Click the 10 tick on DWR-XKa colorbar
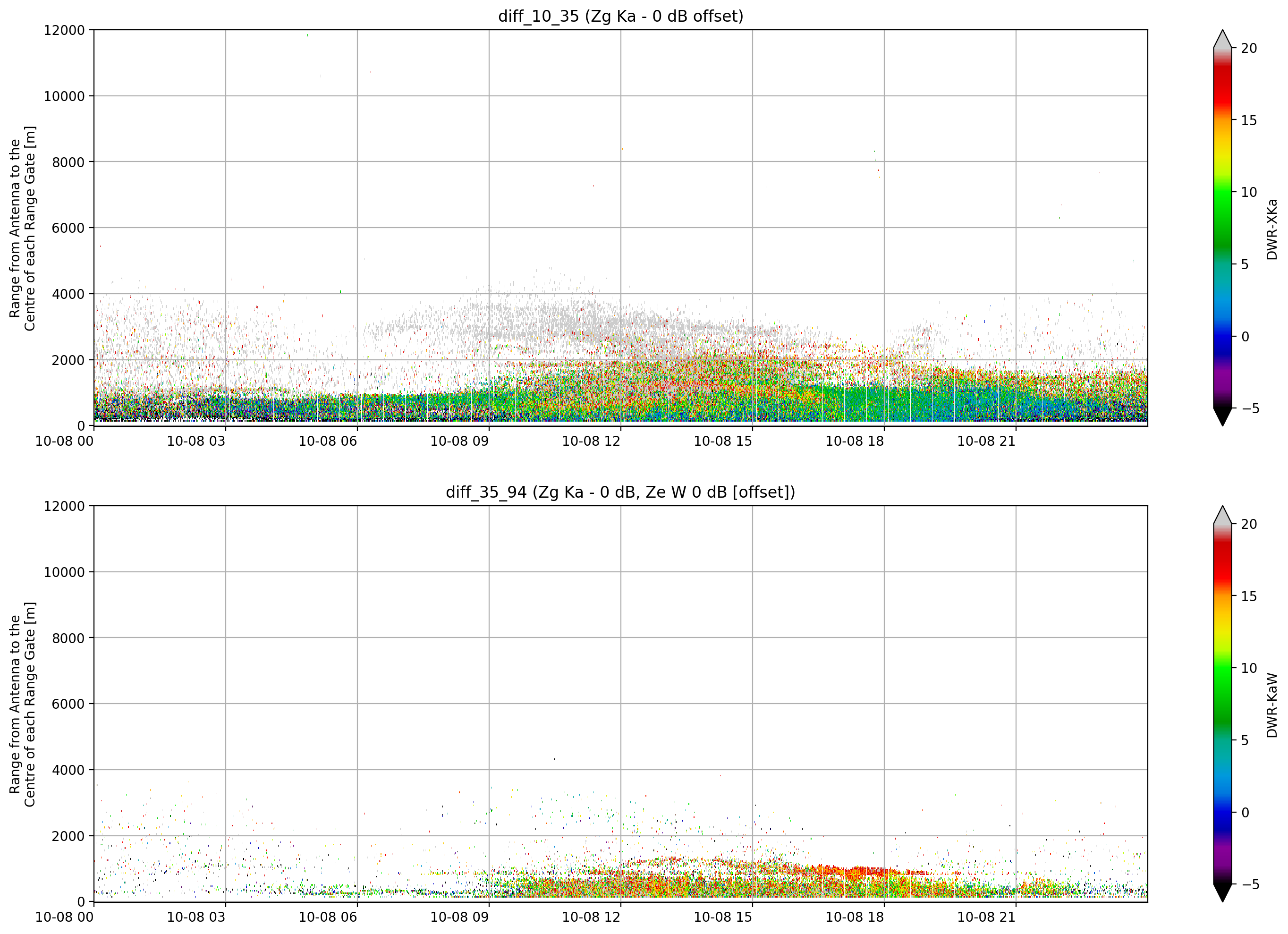Image resolution: width=1288 pixels, height=934 pixels. click(1249, 192)
